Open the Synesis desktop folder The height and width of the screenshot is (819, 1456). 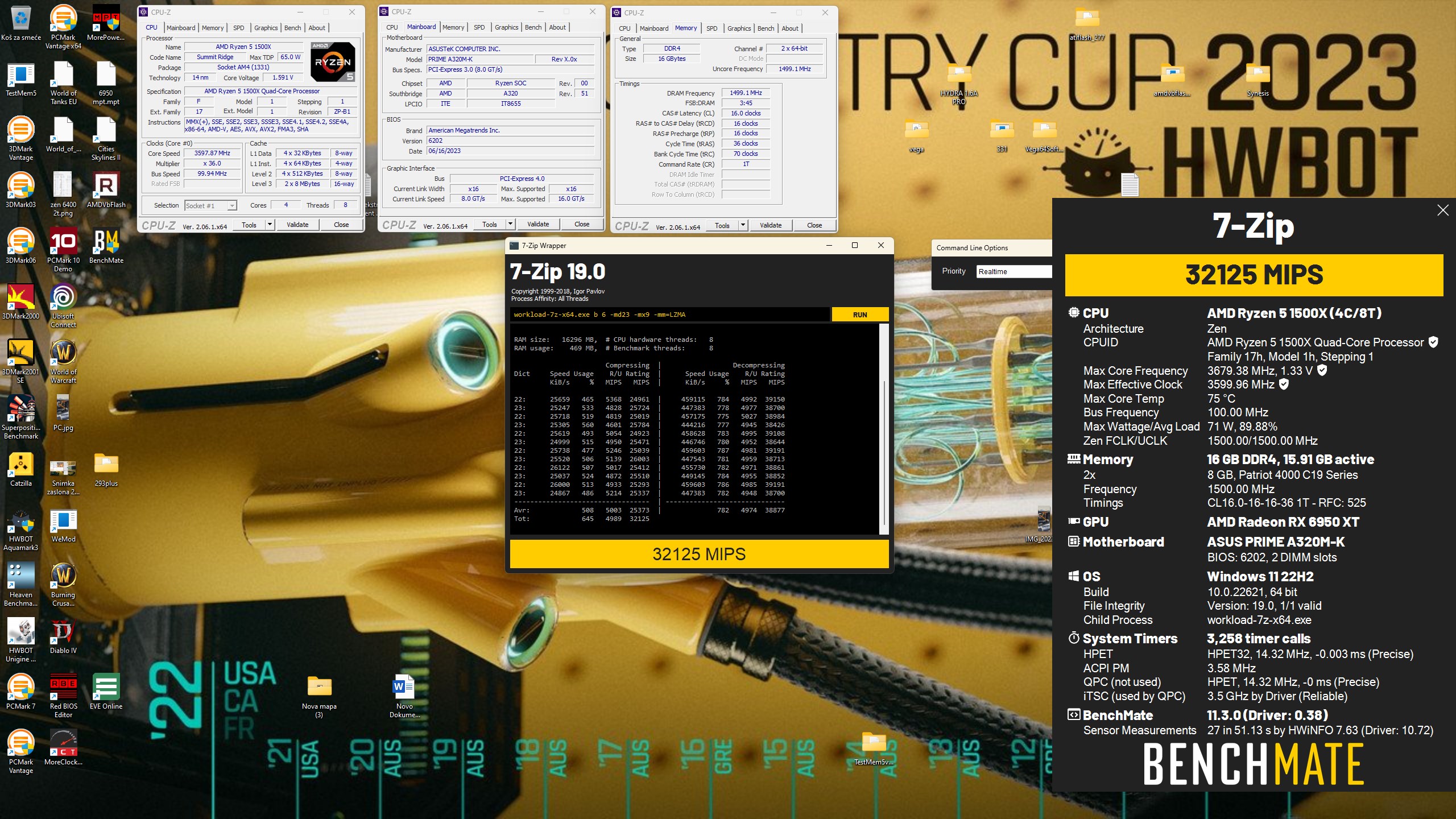click(1258, 80)
